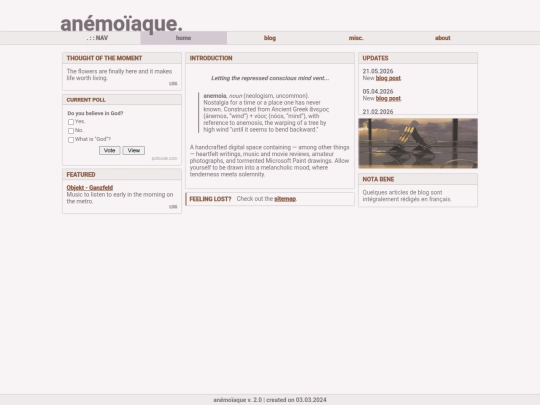Click the 'FEELING LOST?' heading
The height and width of the screenshot is (405, 540).
[210, 199]
